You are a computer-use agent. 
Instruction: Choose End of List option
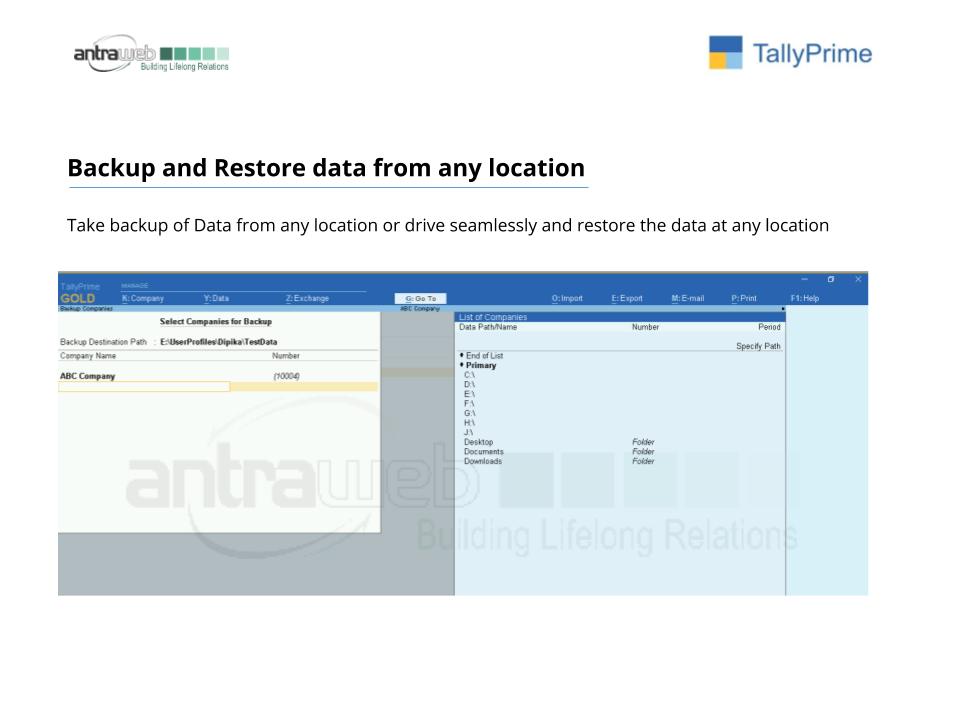point(484,356)
